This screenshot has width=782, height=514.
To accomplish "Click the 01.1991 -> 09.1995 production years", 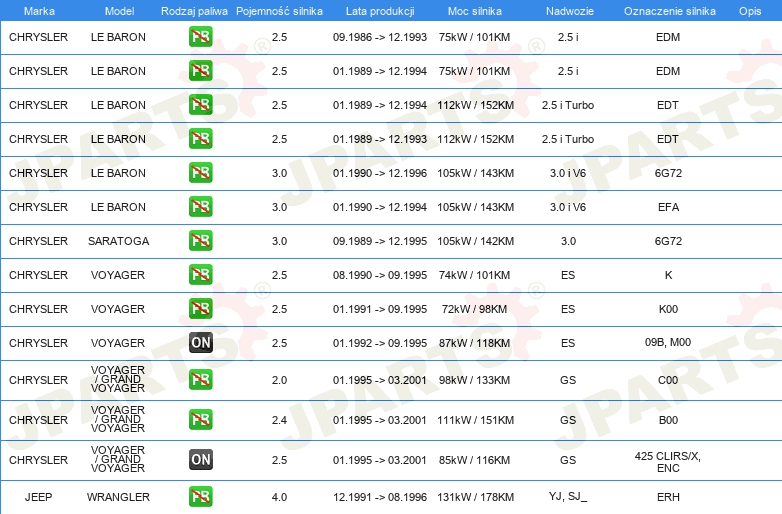I will (x=380, y=309).
